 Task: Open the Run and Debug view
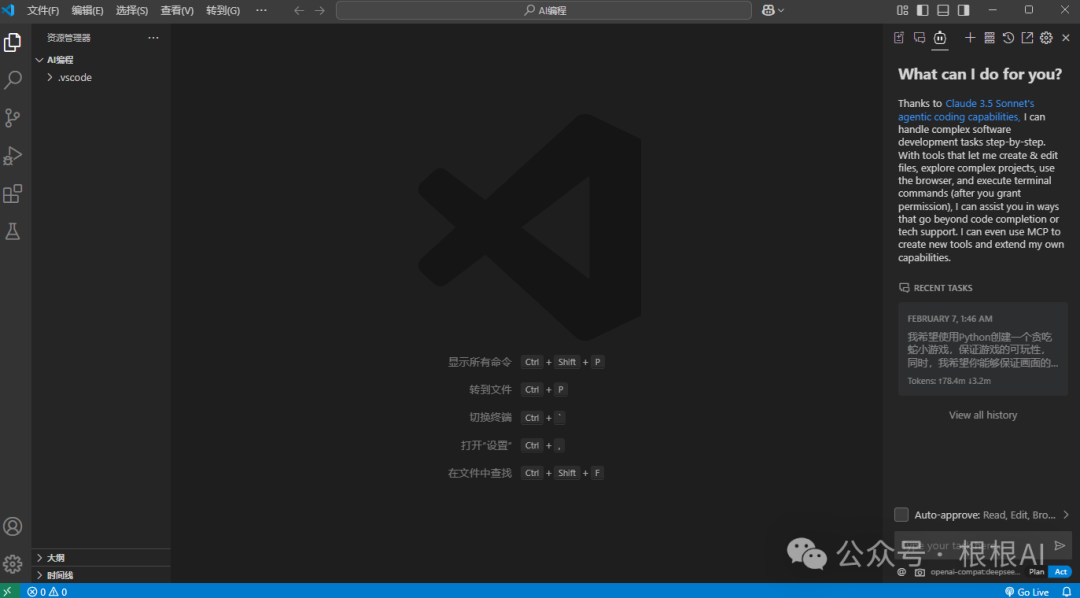(x=12, y=156)
